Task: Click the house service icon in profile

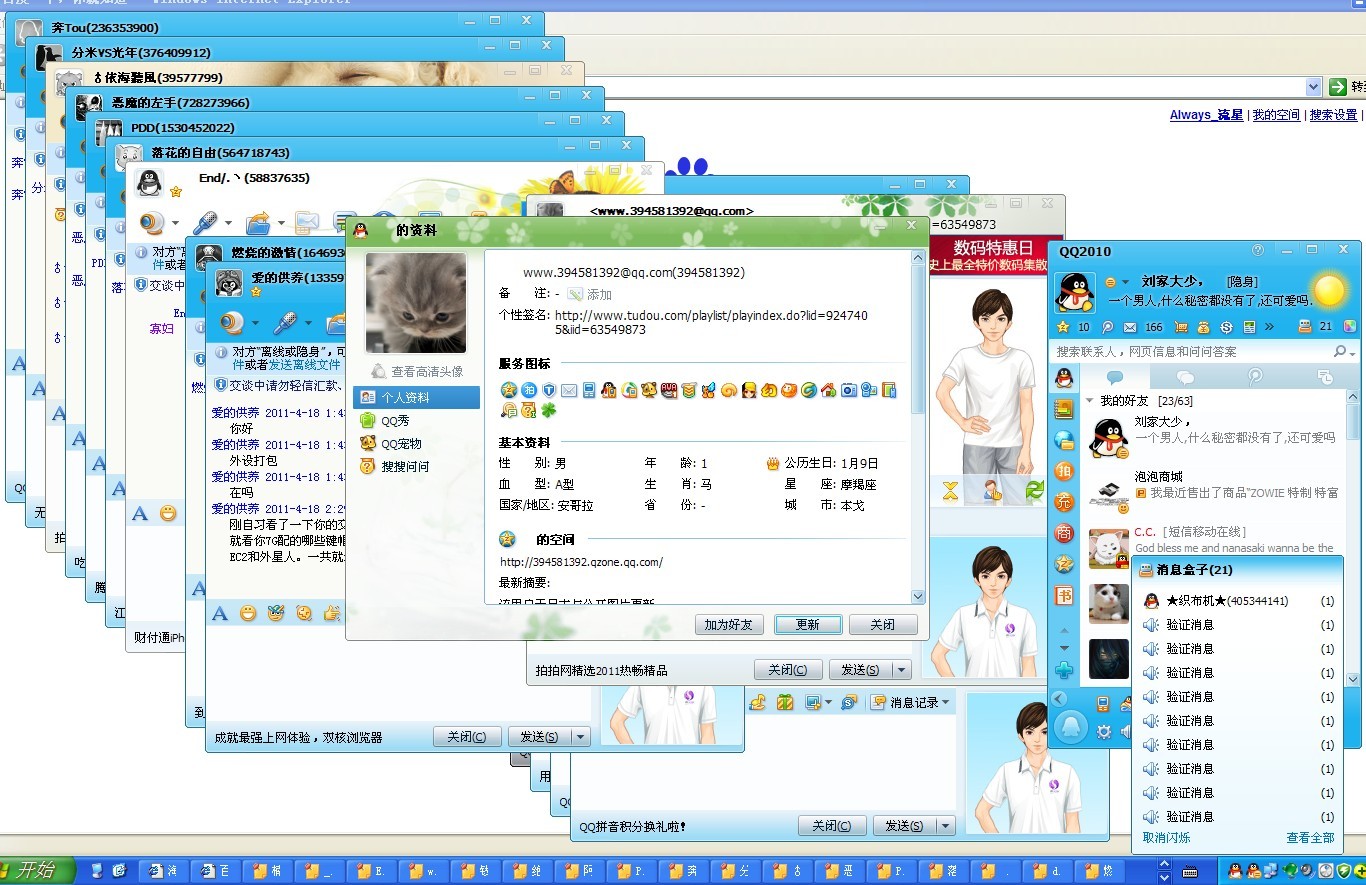Action: pos(828,390)
